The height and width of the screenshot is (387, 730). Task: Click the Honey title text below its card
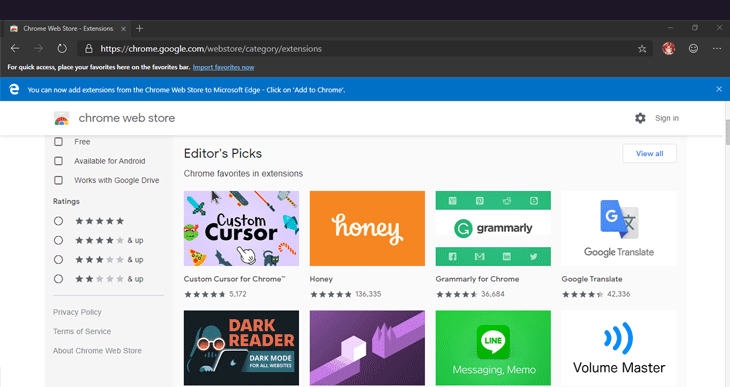point(321,279)
